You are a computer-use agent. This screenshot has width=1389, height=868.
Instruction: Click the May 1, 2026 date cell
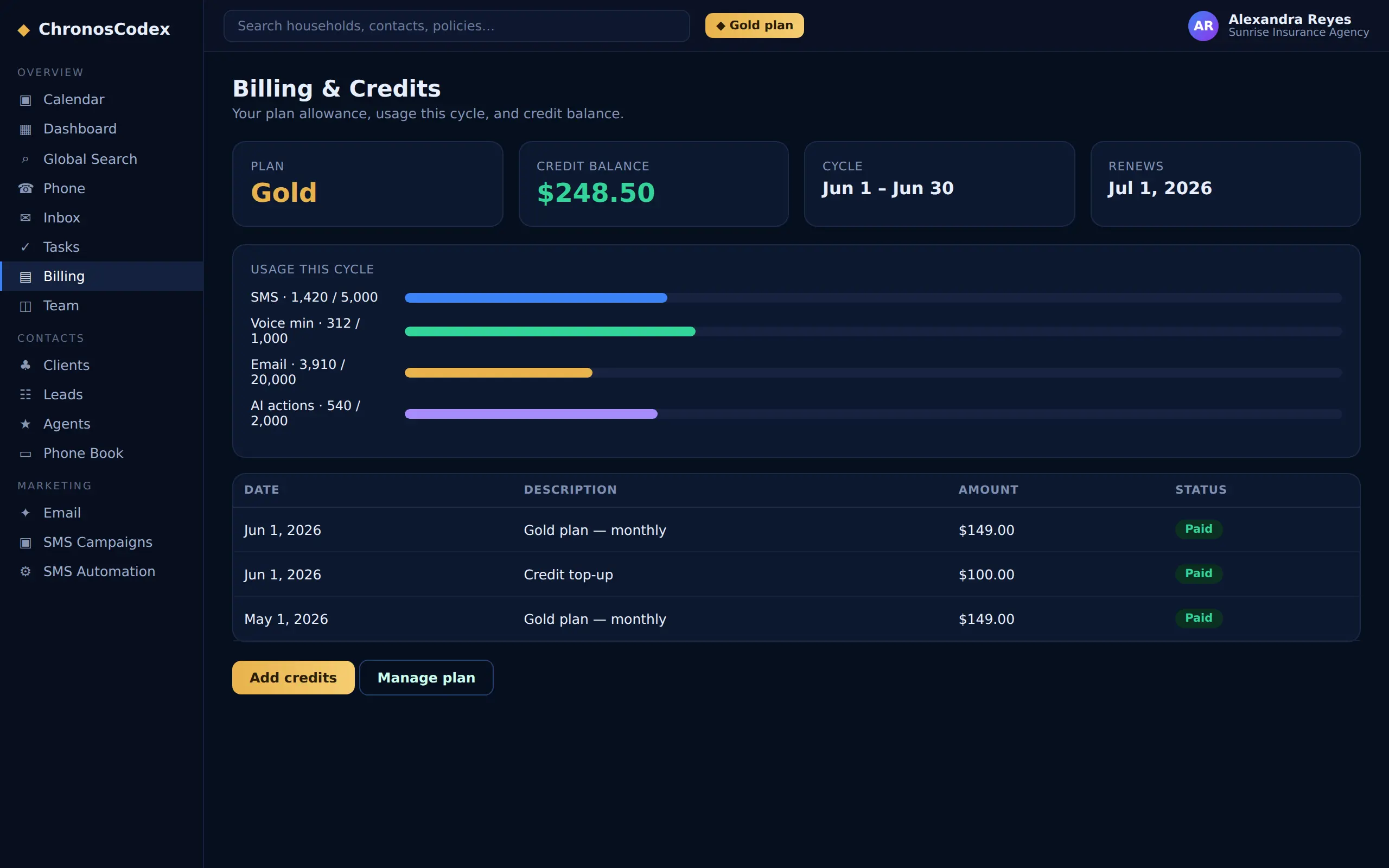click(286, 619)
